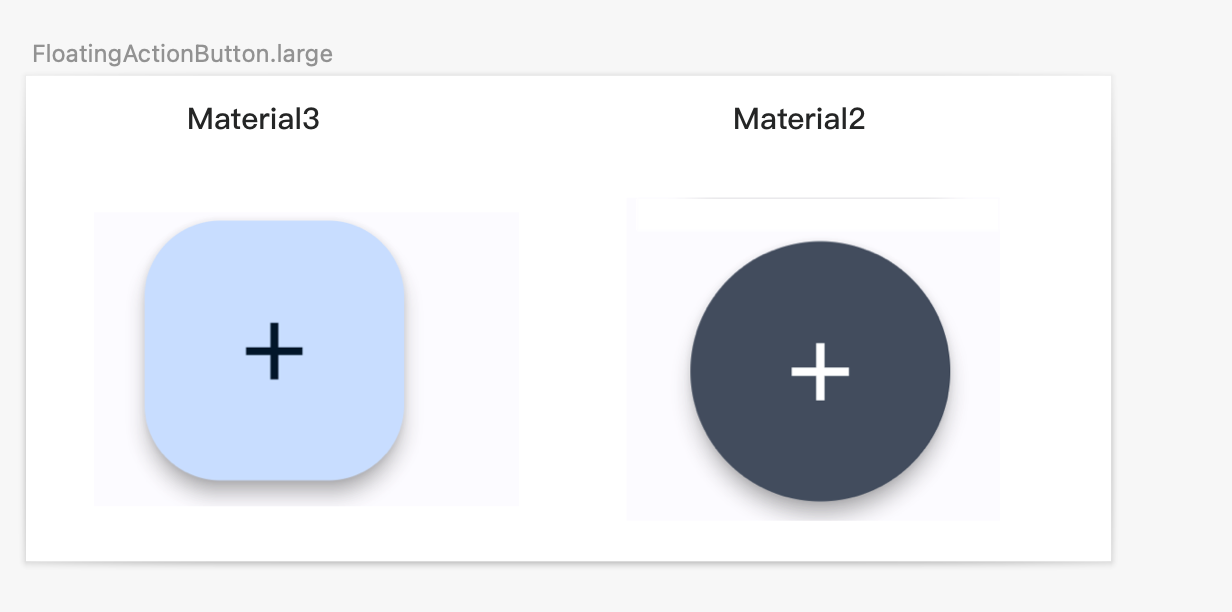Click the black plus icon in the Material3 button
The height and width of the screenshot is (612, 1232).
click(274, 351)
